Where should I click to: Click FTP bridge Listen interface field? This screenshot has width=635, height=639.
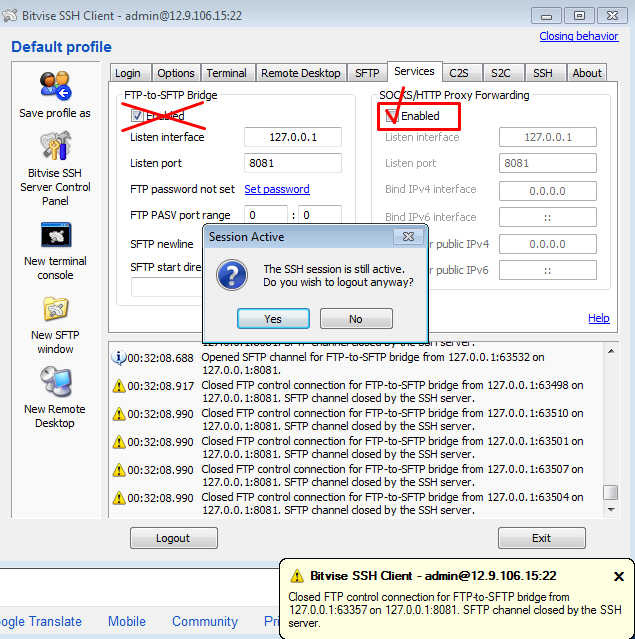click(x=293, y=137)
